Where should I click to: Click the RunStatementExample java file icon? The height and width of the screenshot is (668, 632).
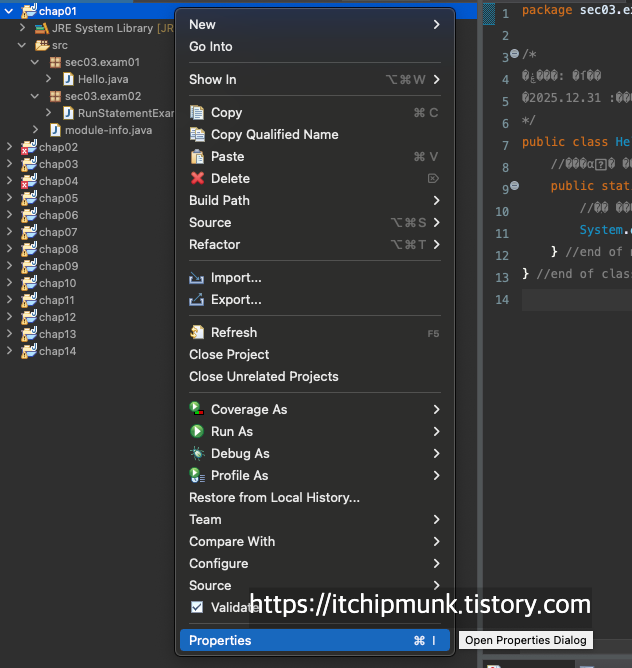(68, 113)
